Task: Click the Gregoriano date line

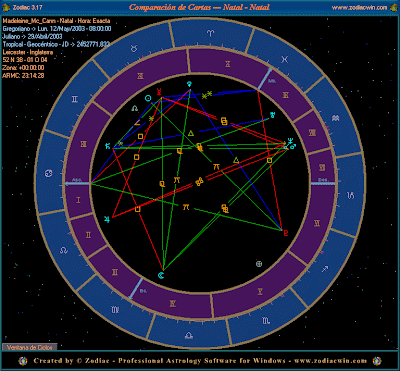Action: (57, 29)
